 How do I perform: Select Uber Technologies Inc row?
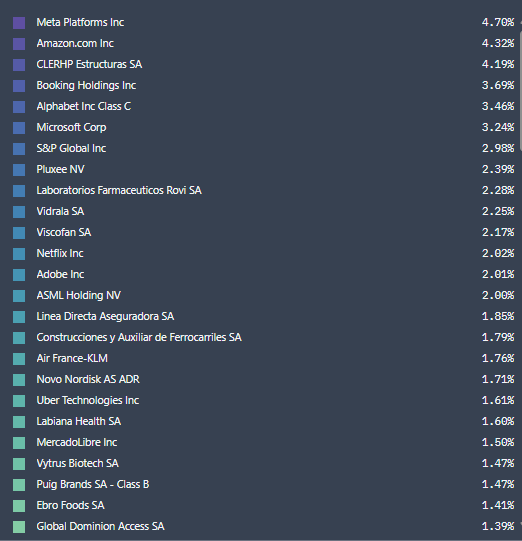point(88,401)
